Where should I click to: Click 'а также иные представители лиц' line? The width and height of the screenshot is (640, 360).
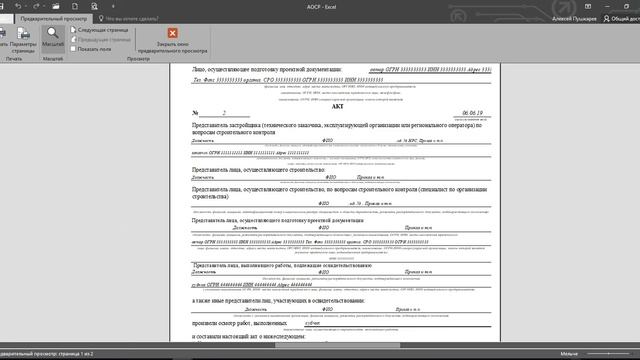point(278,301)
